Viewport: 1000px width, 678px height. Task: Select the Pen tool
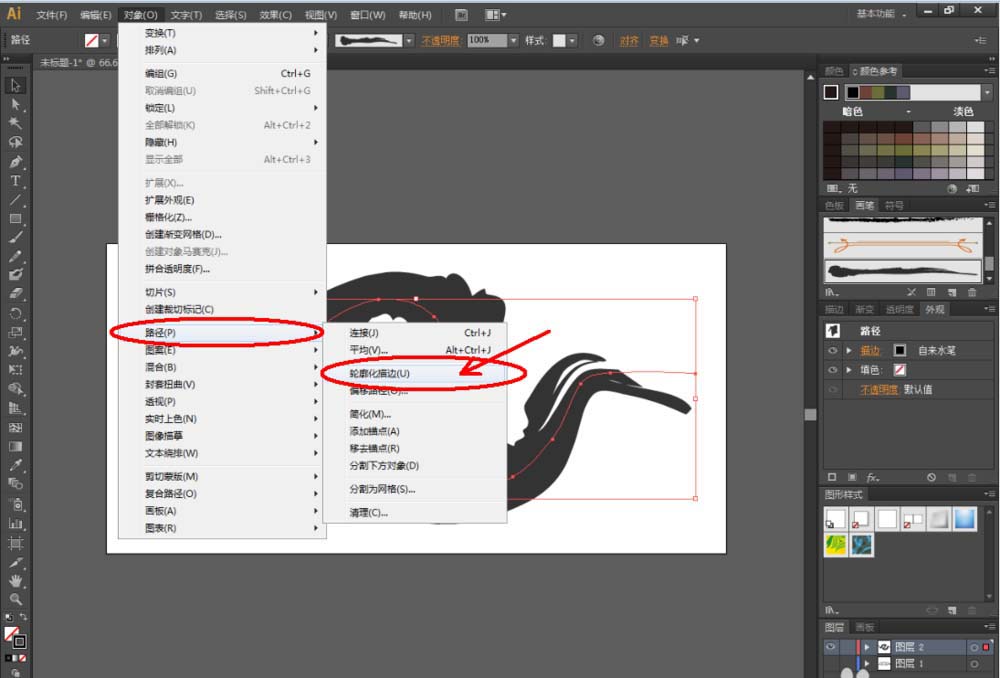coord(16,161)
